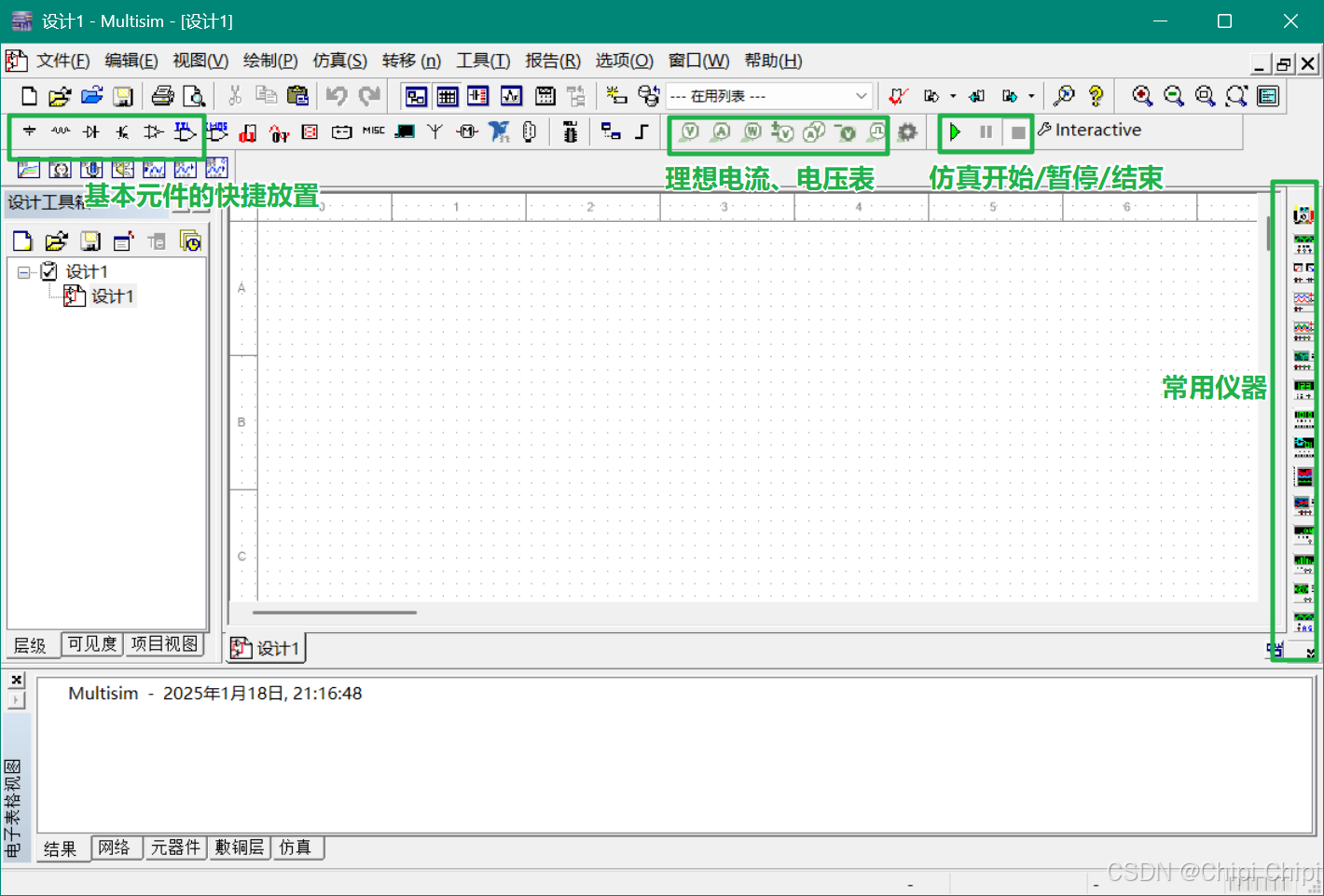
Task: Switch to the 层级 tab
Action: 30,645
